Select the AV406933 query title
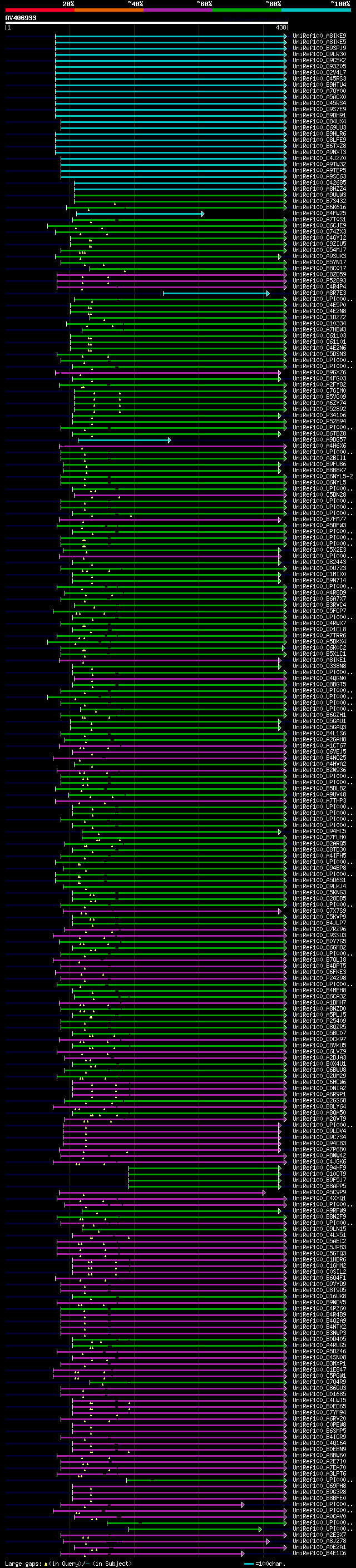 21,18
